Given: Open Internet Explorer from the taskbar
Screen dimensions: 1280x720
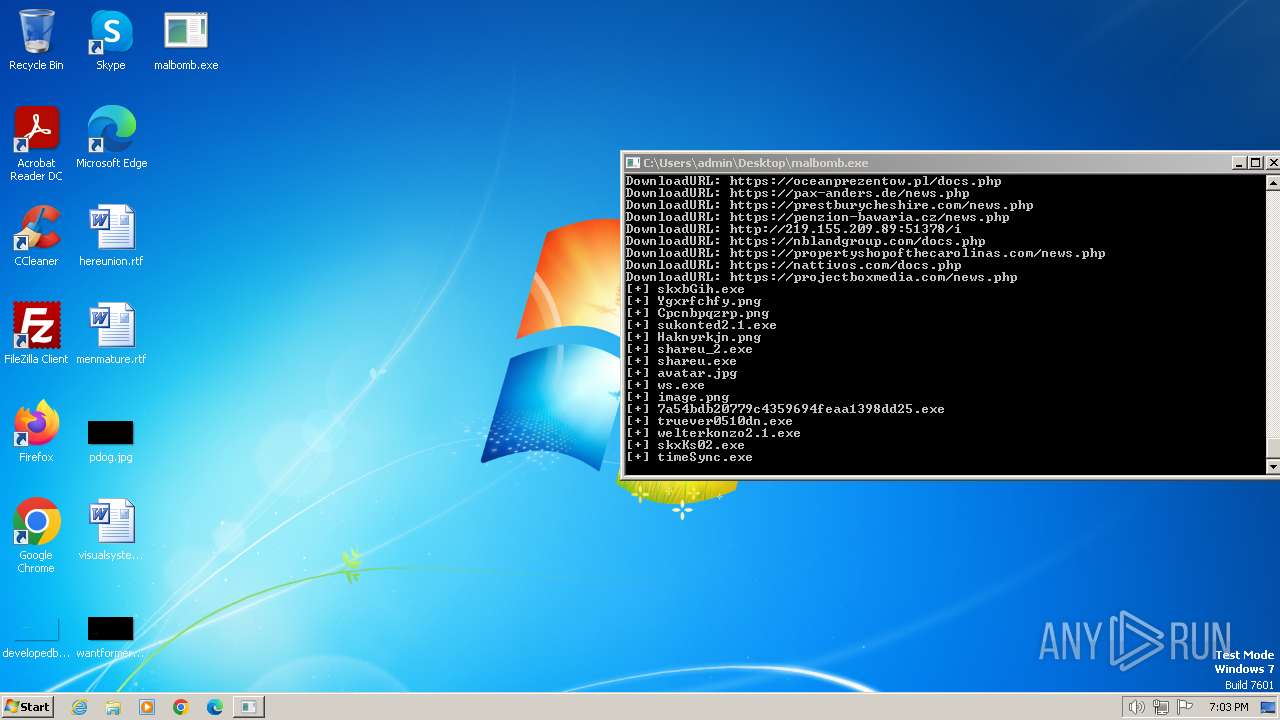Looking at the screenshot, I should tap(79, 707).
